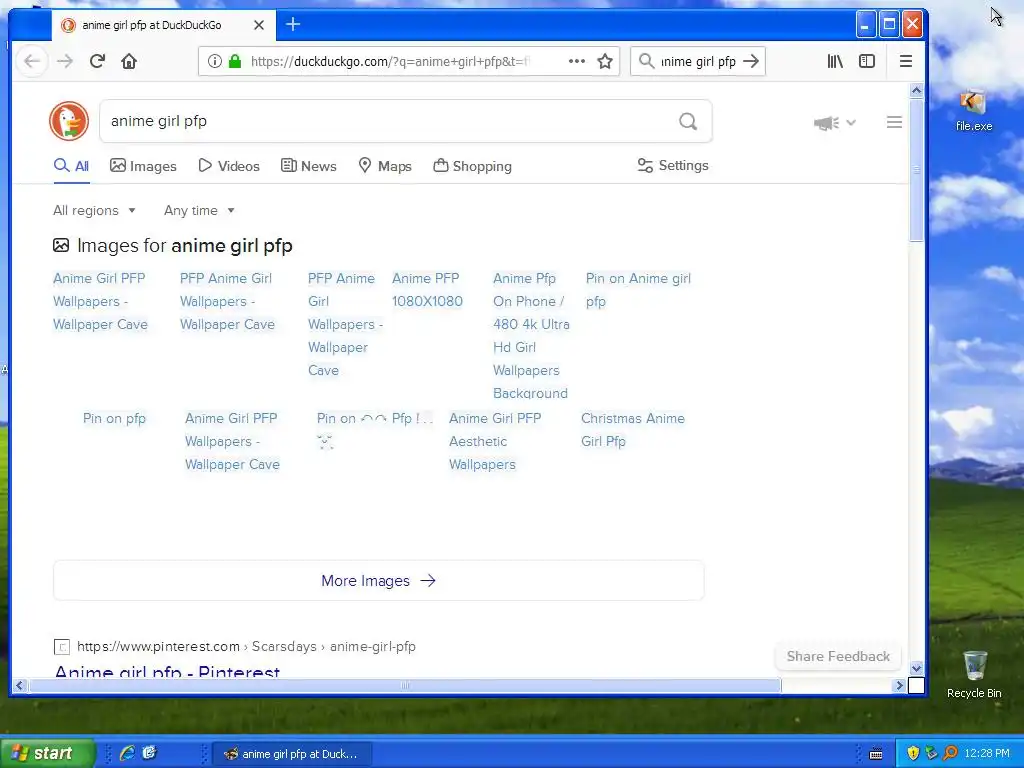Open 'Anime Pfp On Phone' wallpaper link

click(x=531, y=336)
